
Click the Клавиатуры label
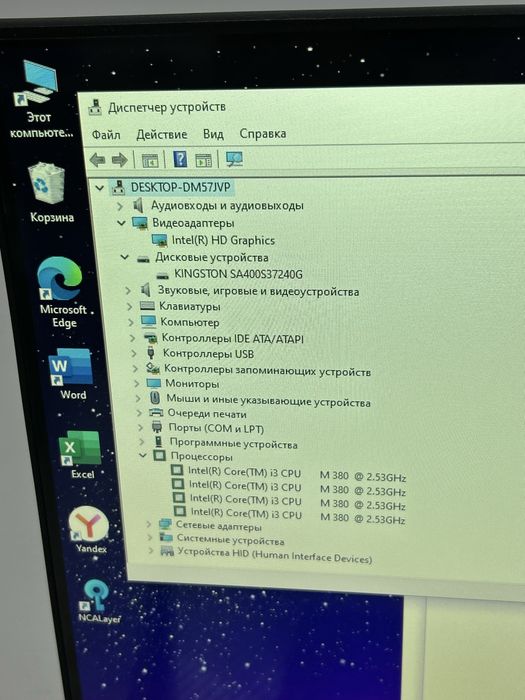click(x=190, y=307)
